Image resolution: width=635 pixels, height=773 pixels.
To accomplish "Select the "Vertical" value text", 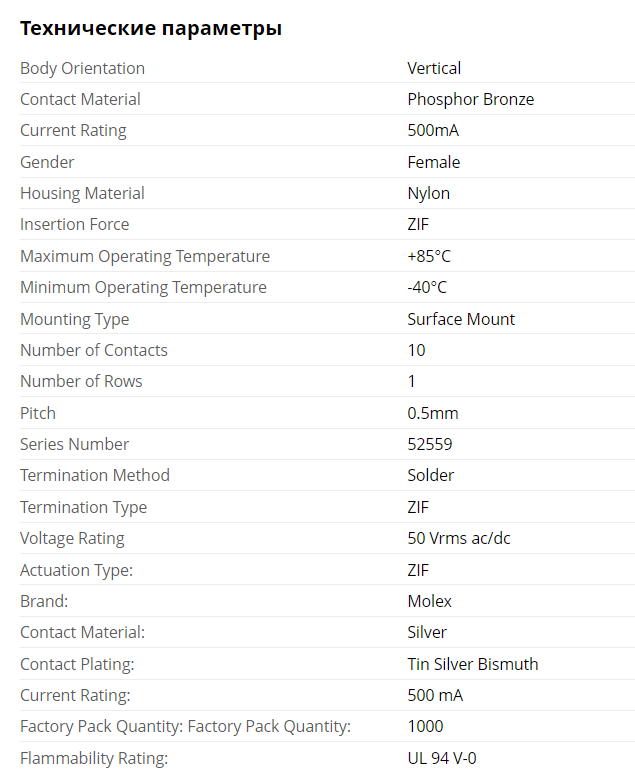I will [x=434, y=68].
